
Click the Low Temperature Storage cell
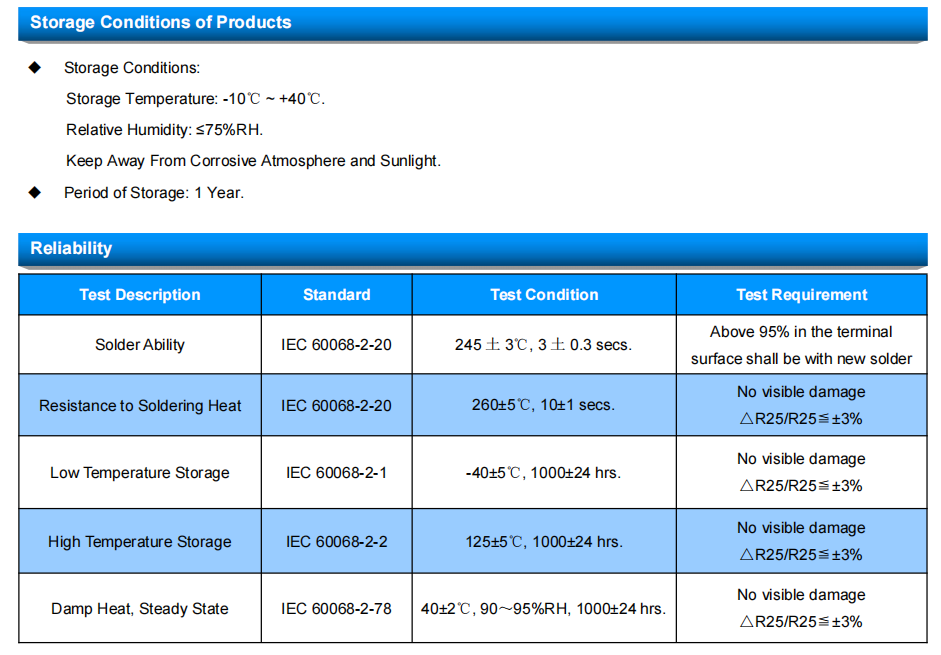(x=140, y=472)
